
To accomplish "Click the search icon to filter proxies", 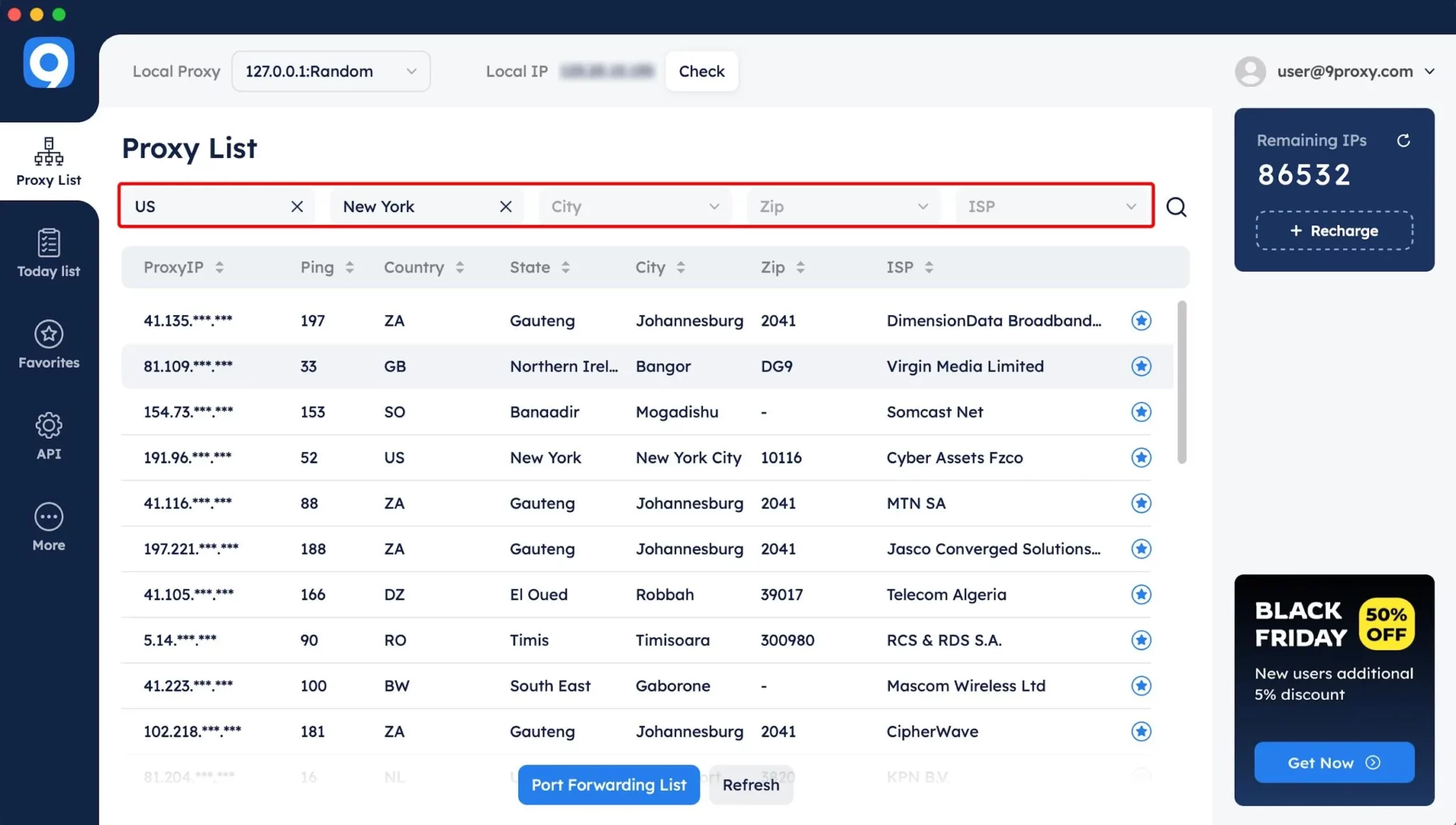I will pyautogui.click(x=1176, y=206).
